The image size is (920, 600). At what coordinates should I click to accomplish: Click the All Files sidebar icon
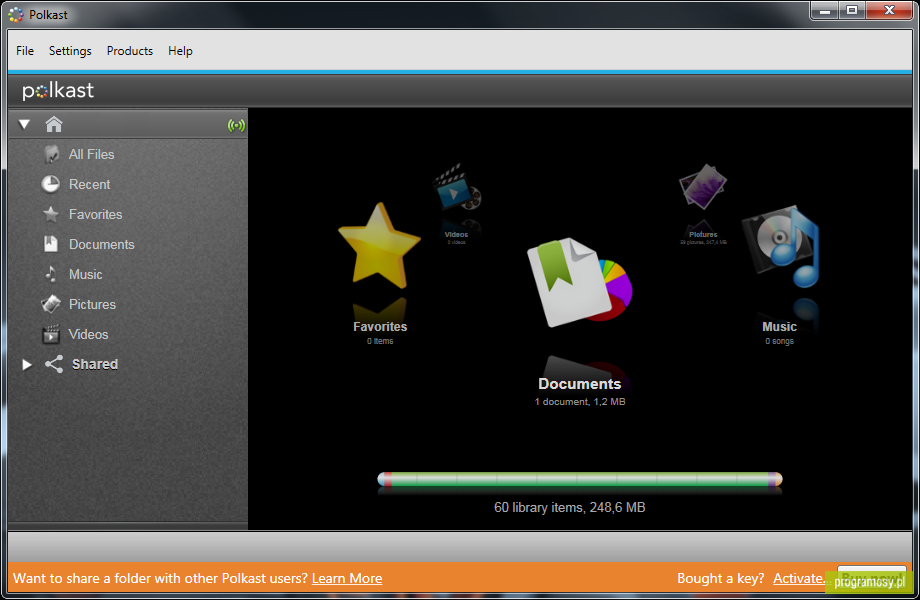[51, 154]
